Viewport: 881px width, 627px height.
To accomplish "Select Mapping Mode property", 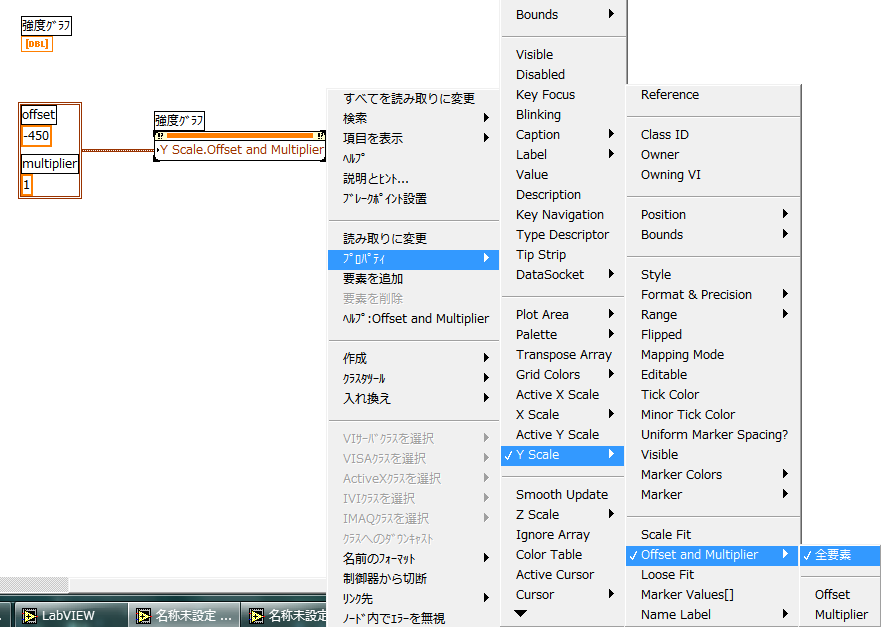I will point(712,355).
